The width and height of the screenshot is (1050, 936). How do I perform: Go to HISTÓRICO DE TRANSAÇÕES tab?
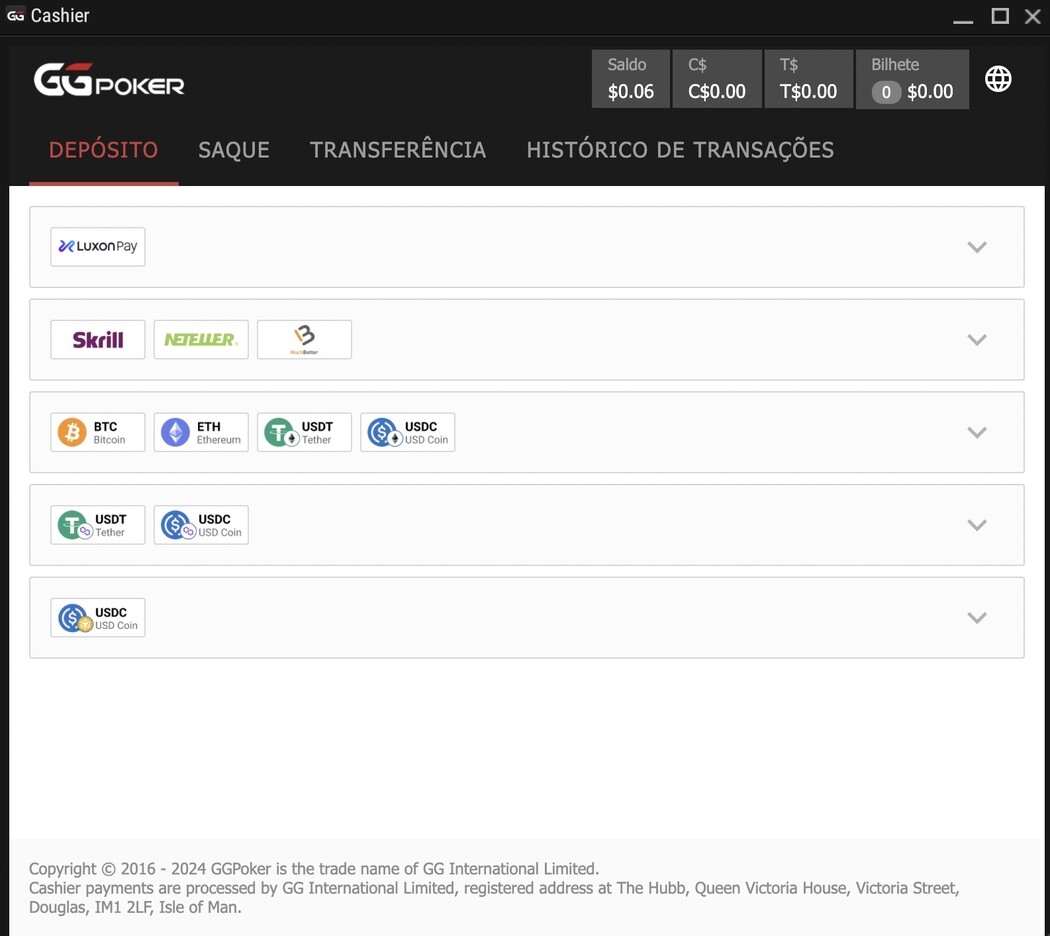pos(680,150)
